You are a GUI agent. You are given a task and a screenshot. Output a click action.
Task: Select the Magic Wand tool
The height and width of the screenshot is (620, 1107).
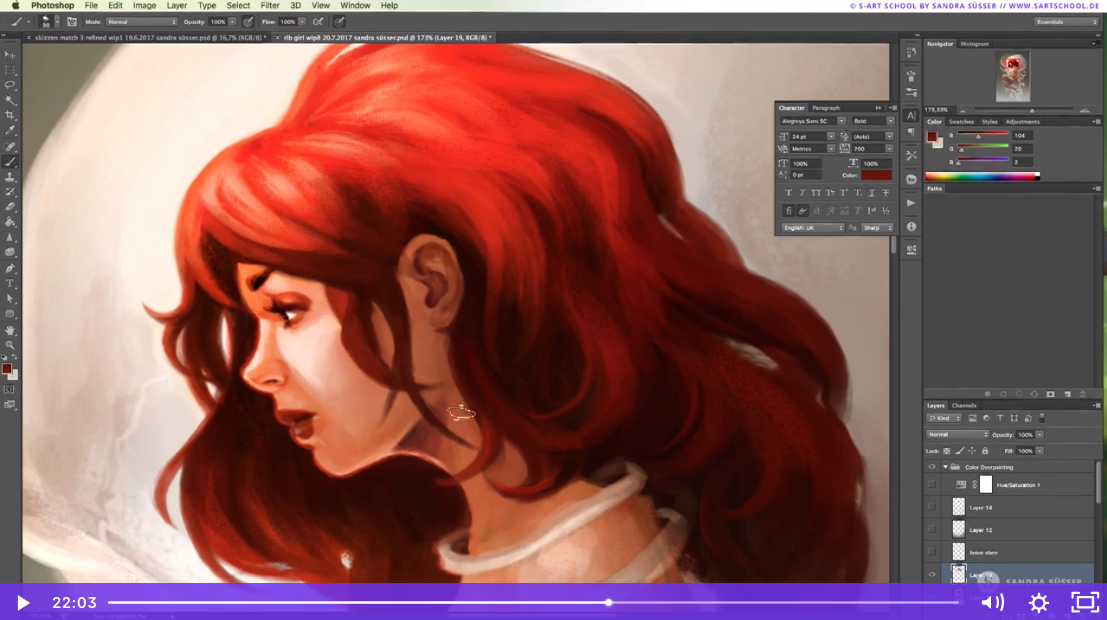10,100
